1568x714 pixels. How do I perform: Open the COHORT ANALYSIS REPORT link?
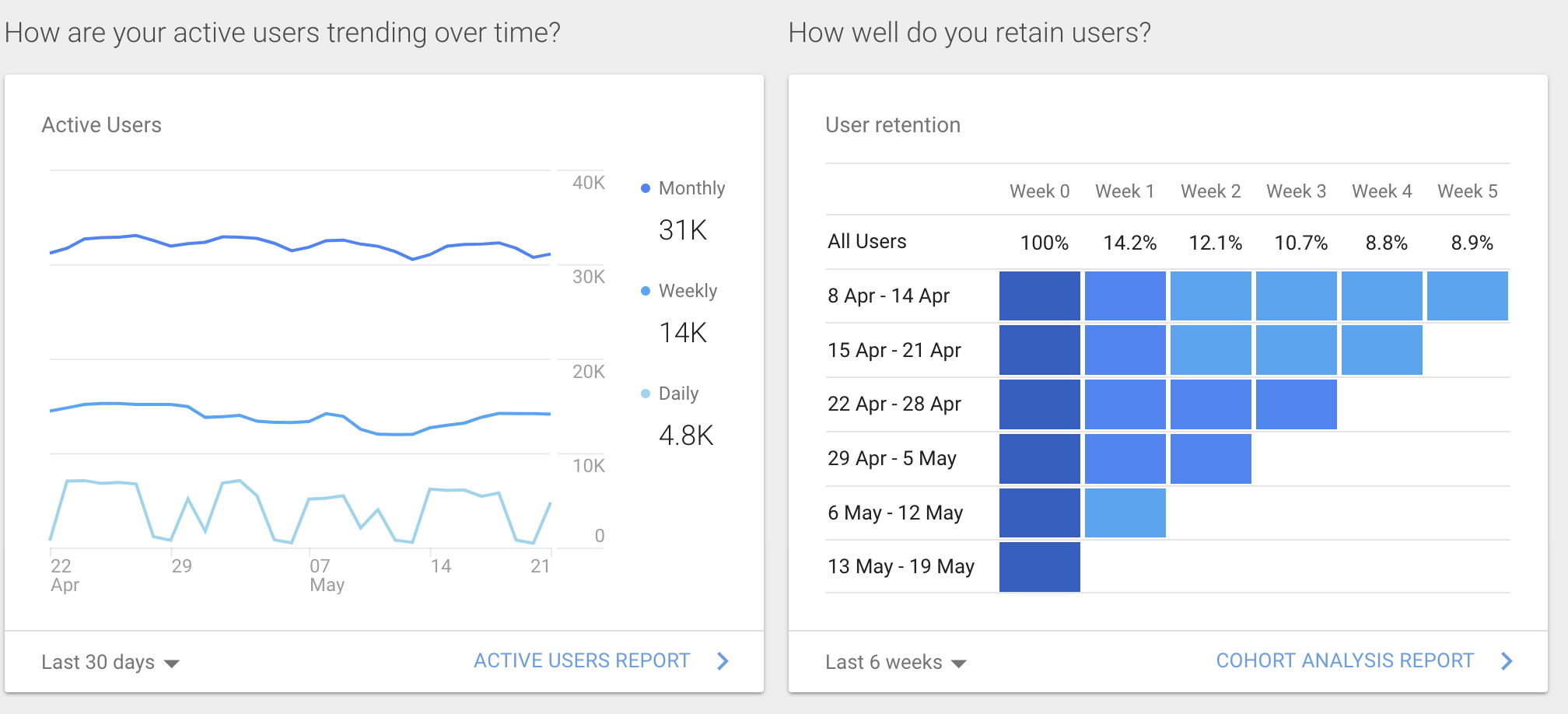tap(1345, 660)
